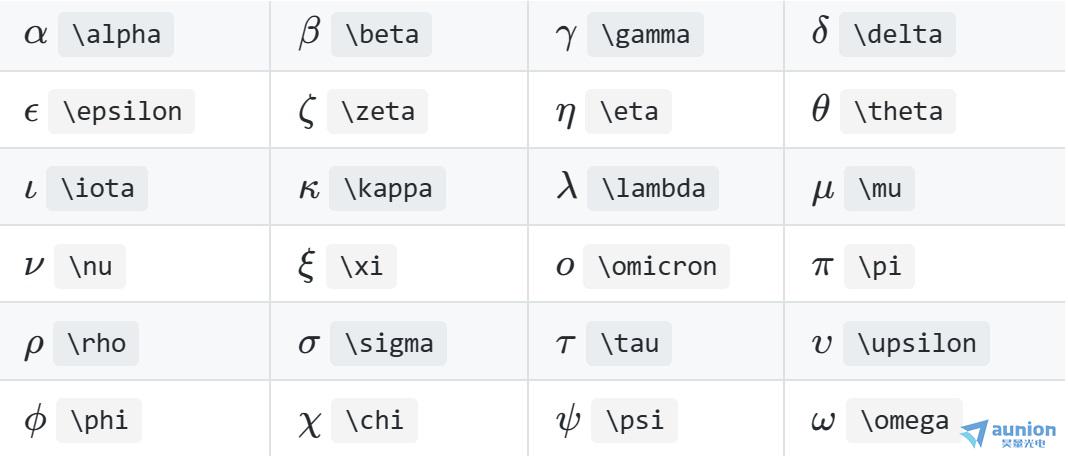Screen dimensions: 1068x459
Task: Click the \chi code snippet
Action: click(x=375, y=420)
